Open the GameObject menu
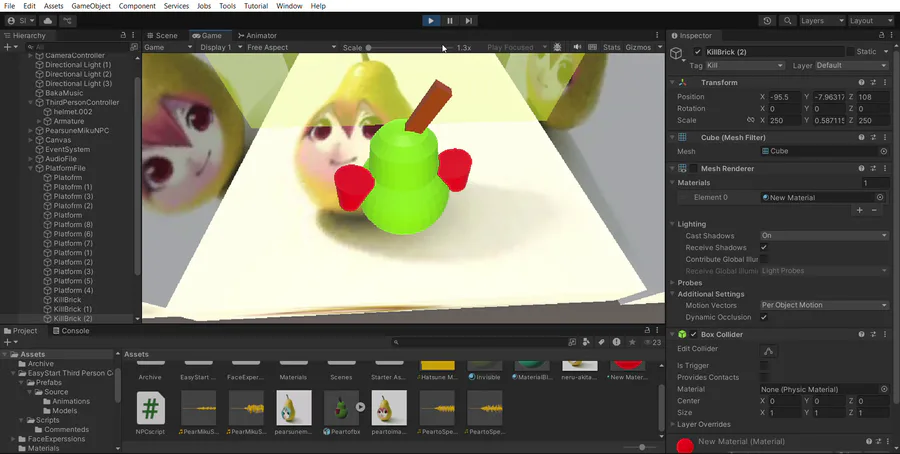 click(x=90, y=6)
